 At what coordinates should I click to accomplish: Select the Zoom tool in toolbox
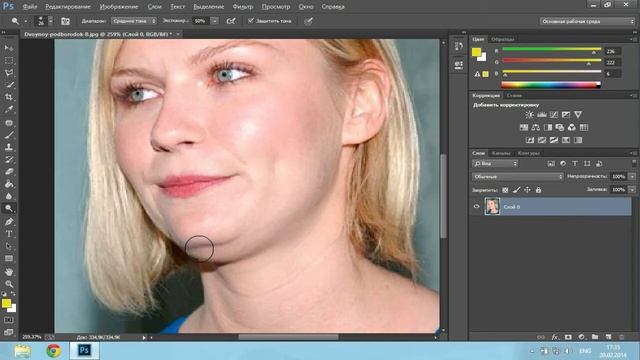coord(9,284)
